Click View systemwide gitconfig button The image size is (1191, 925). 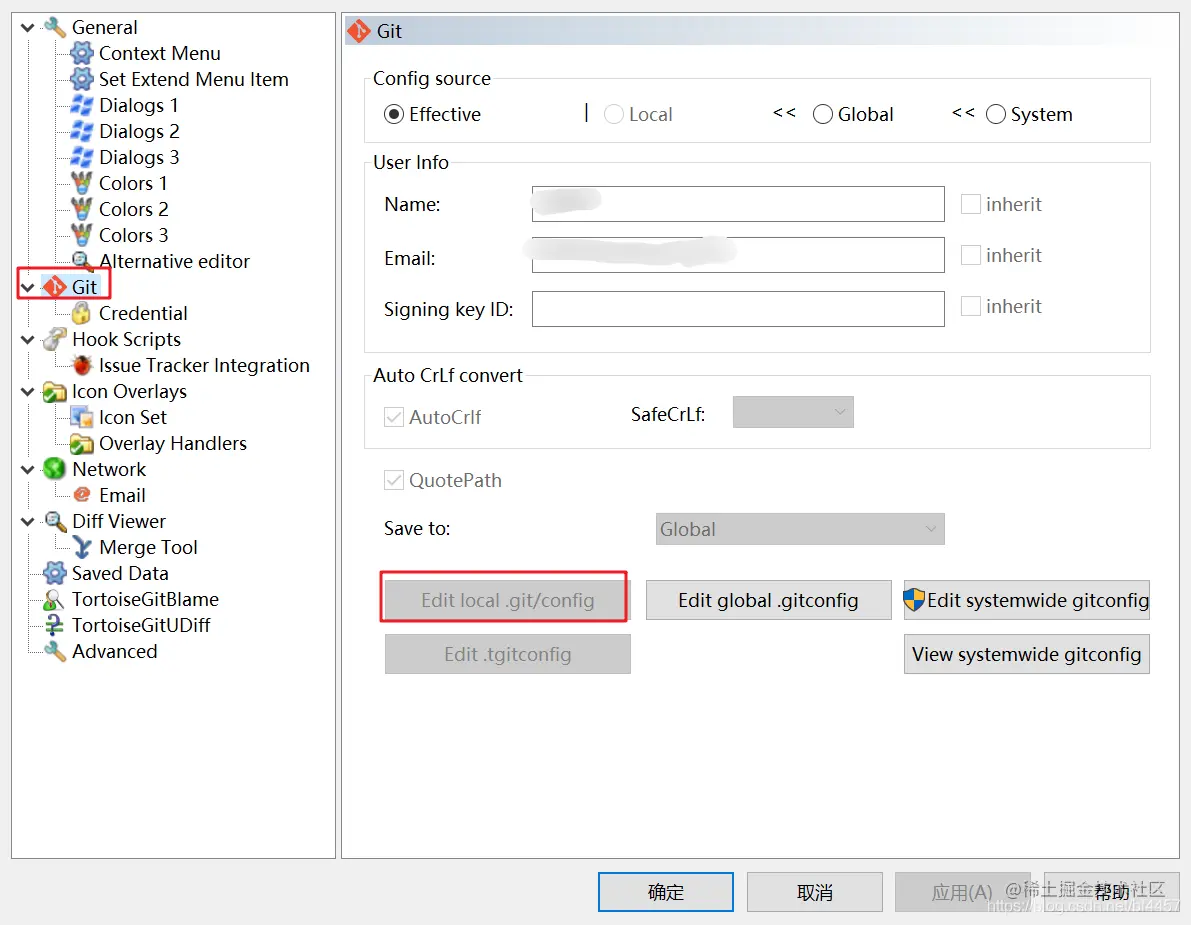coord(1026,654)
